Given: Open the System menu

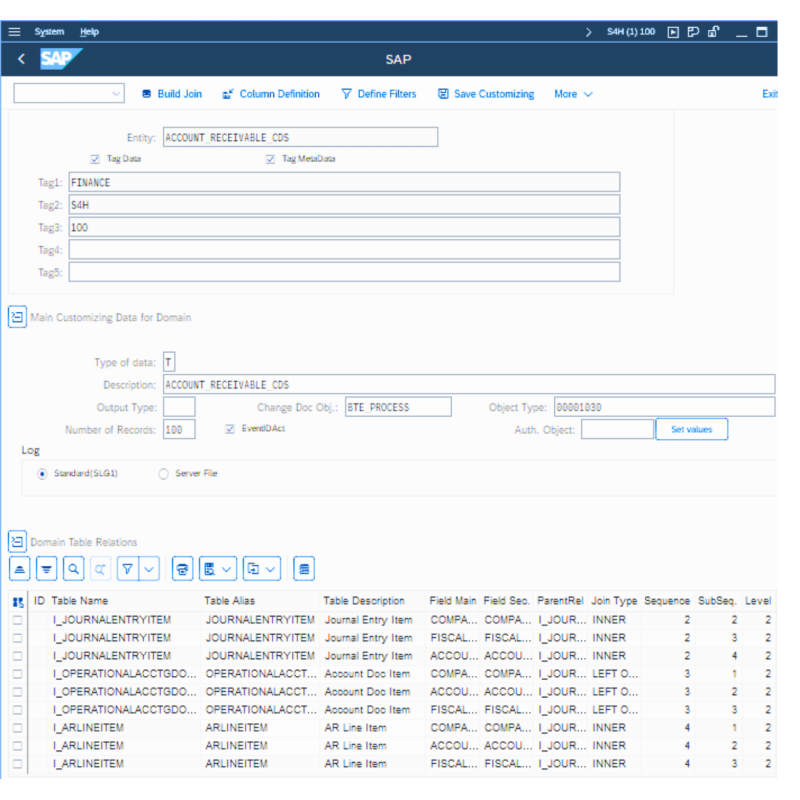Looking at the screenshot, I should coord(49,31).
